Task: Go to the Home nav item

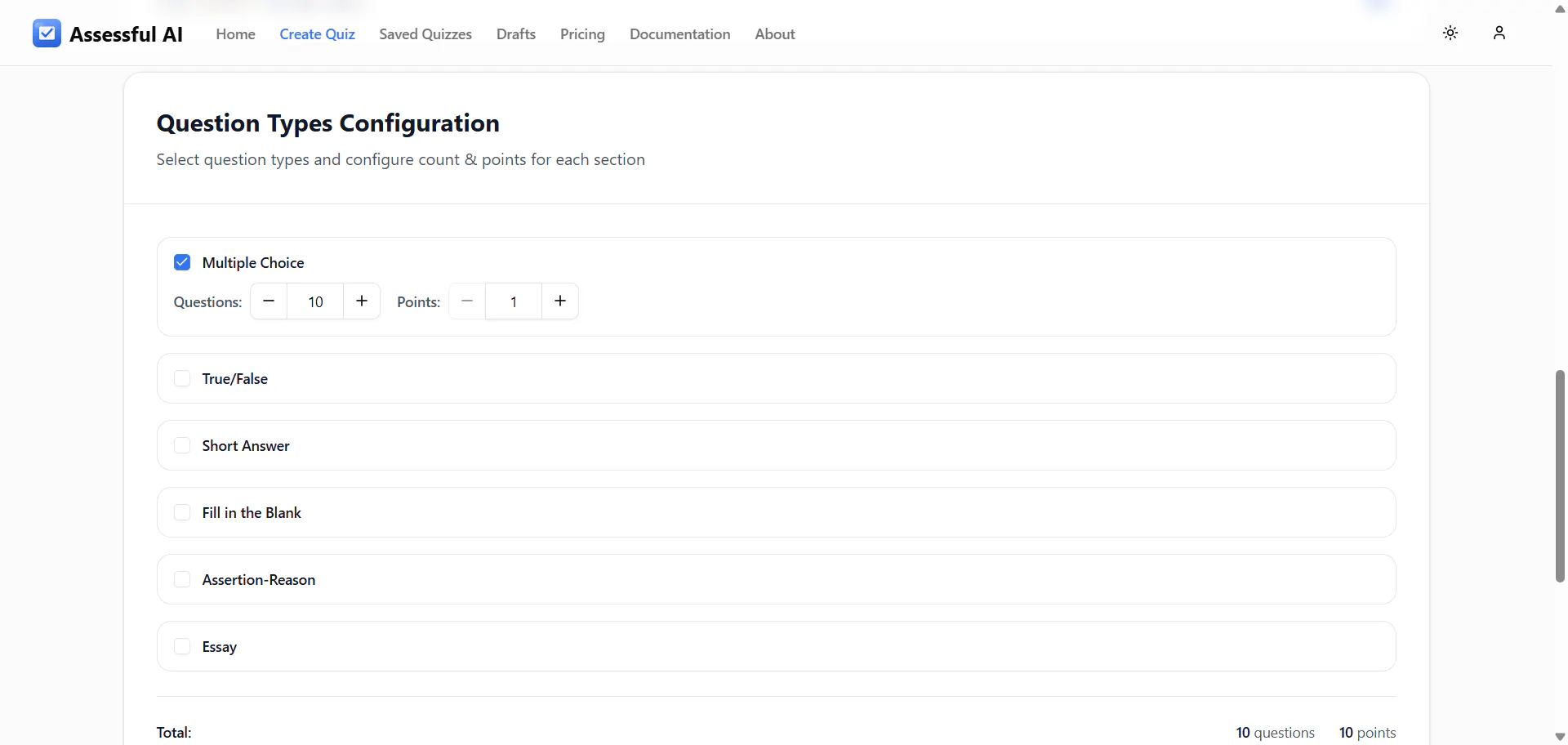Action: click(x=236, y=34)
